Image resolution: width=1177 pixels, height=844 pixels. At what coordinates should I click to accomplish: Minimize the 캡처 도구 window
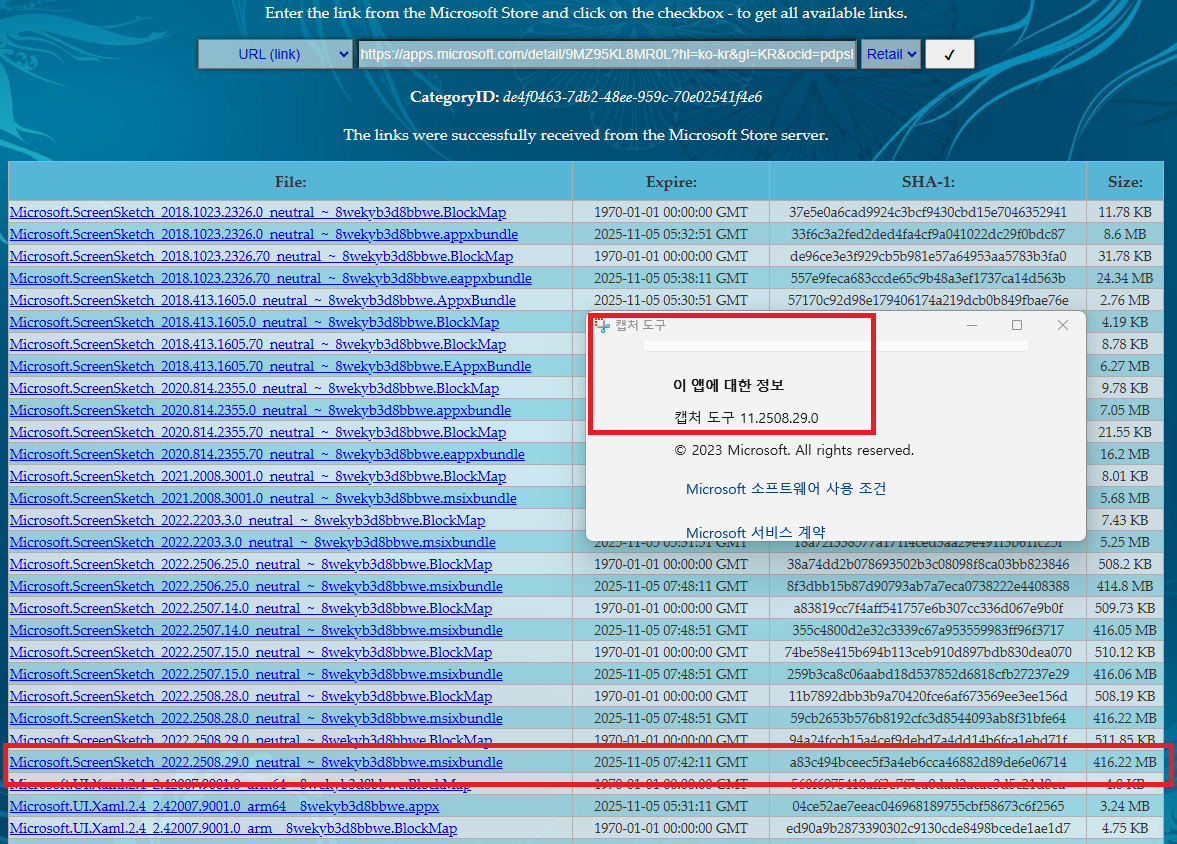click(971, 325)
